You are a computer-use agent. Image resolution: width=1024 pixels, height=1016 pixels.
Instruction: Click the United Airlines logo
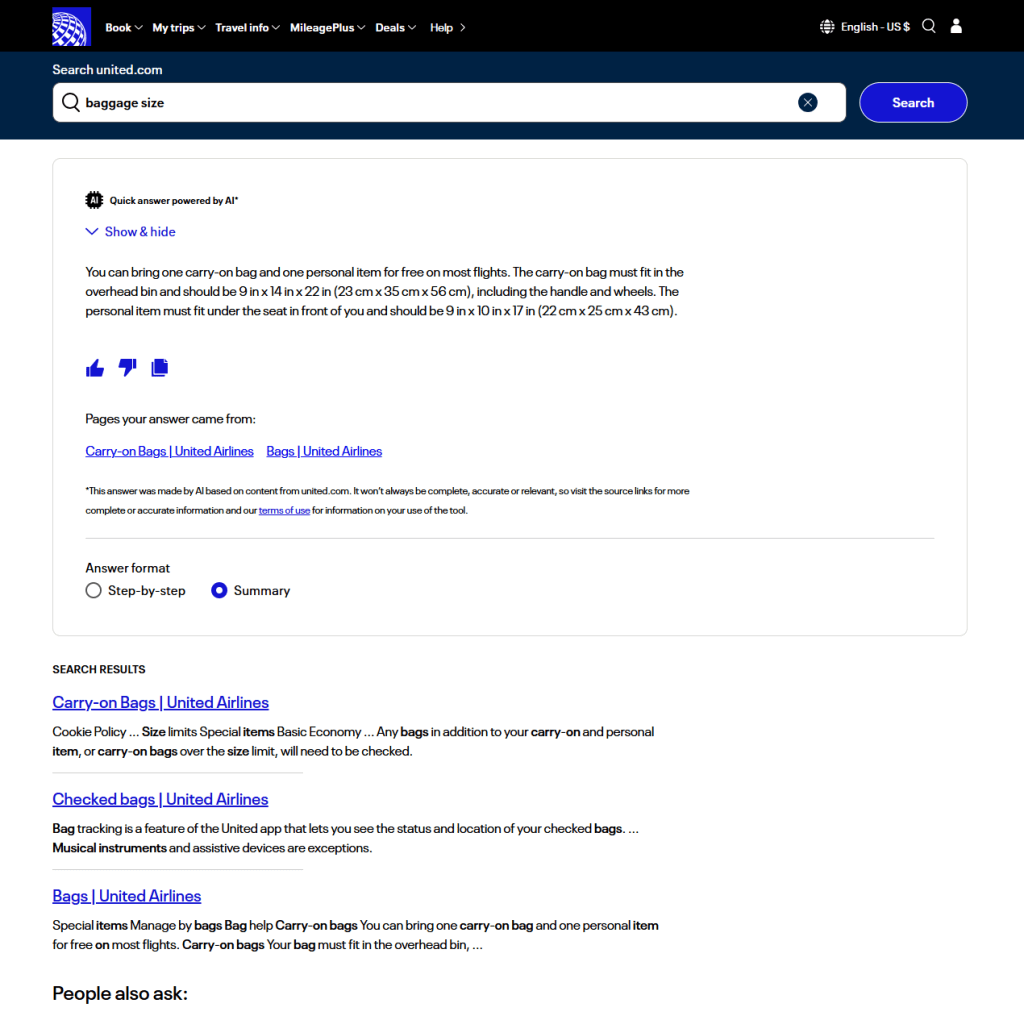(70, 25)
